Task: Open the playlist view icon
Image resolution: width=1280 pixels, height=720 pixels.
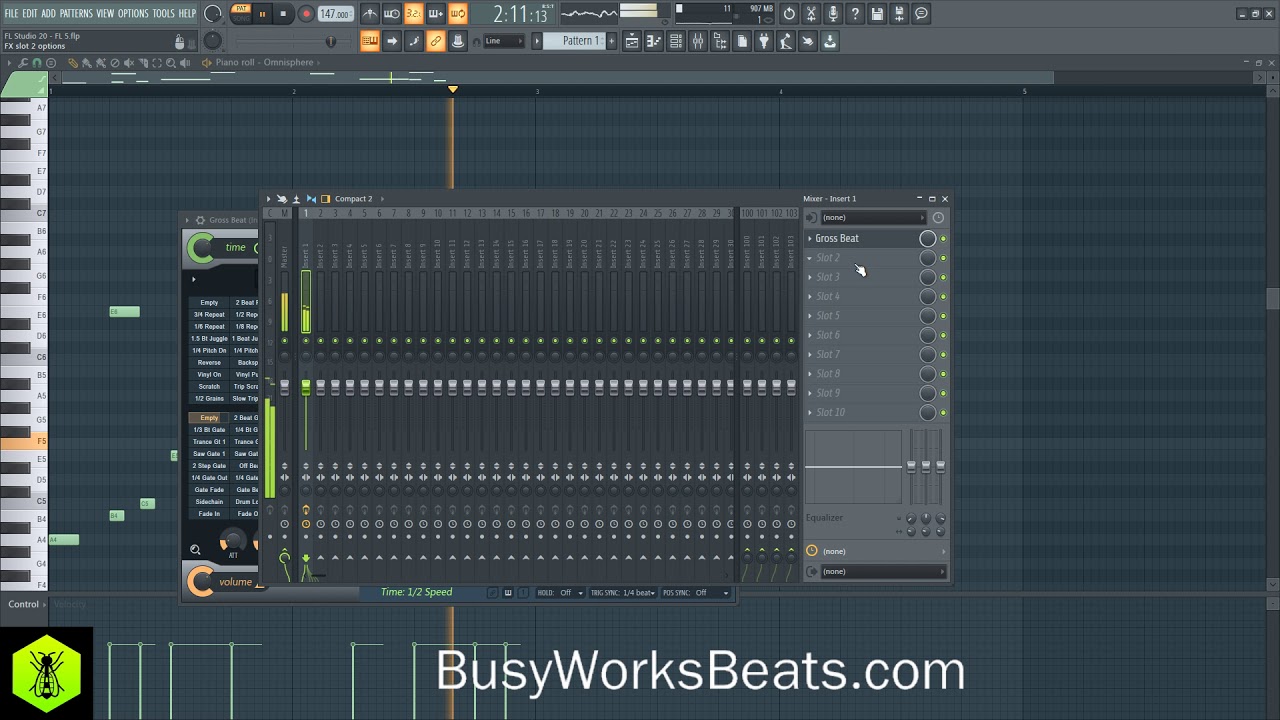Action: pos(632,41)
